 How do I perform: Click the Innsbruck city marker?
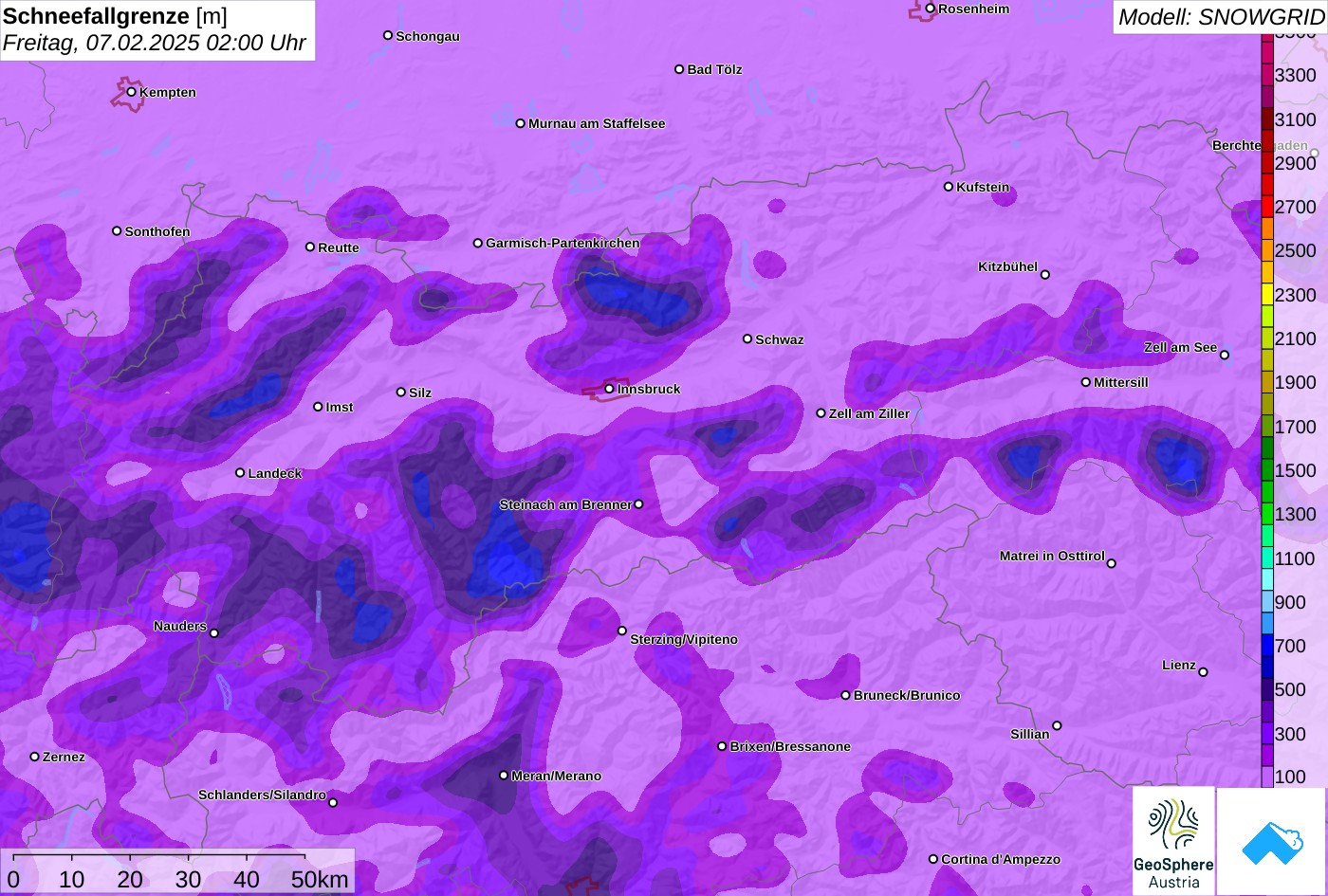(610, 389)
